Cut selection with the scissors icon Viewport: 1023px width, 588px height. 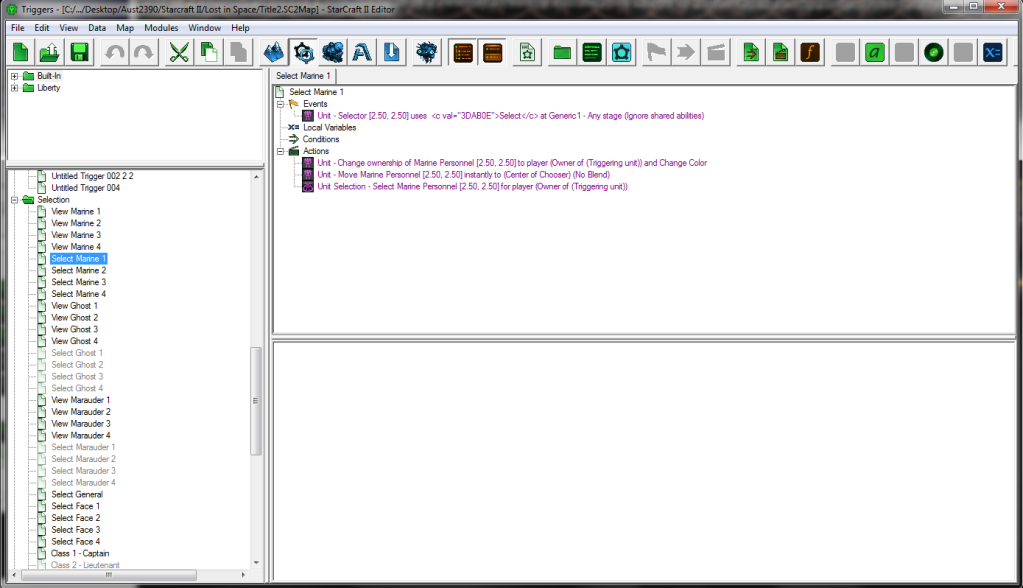click(179, 52)
